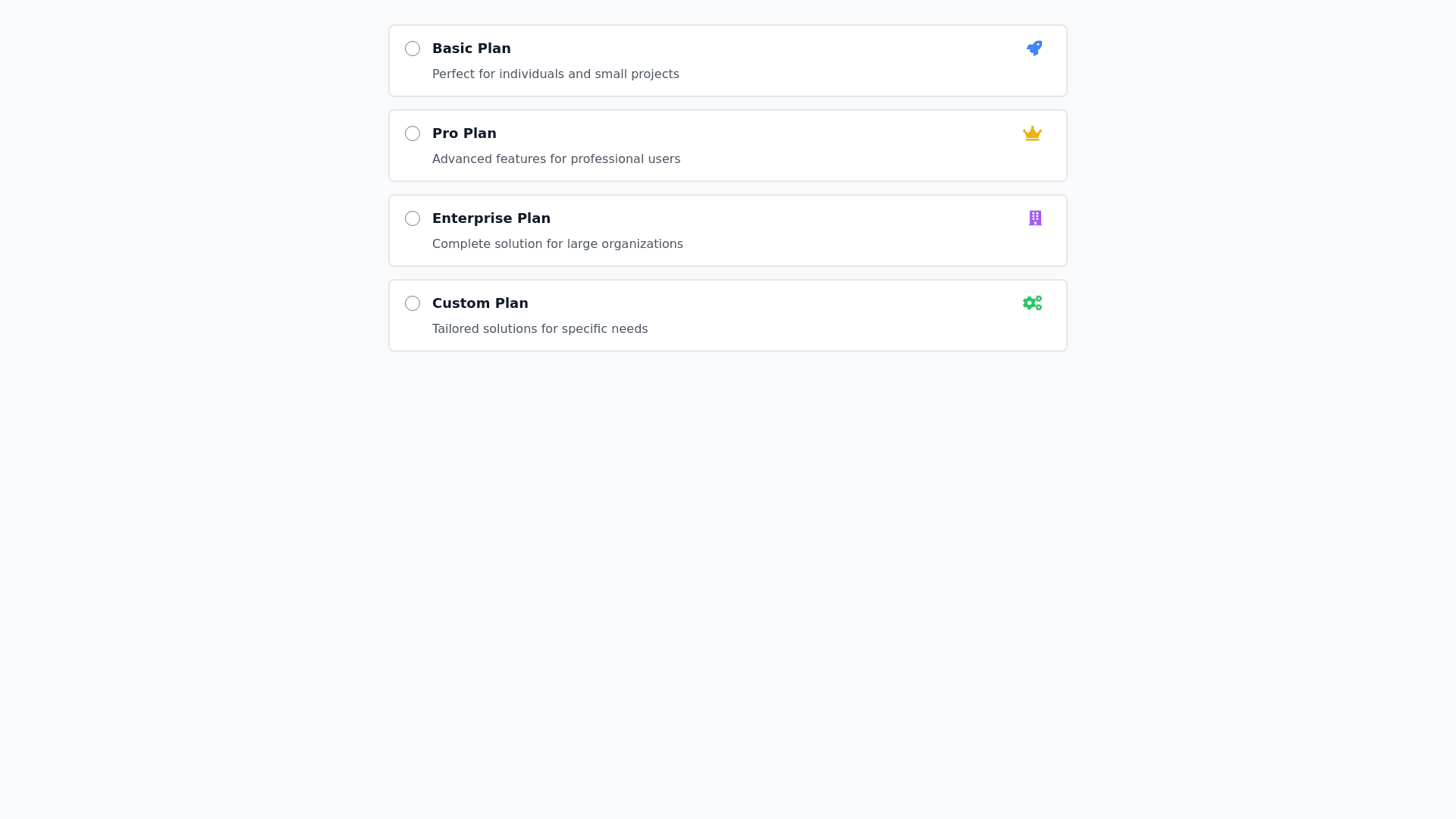Pick the Custom Plan radio button
The image size is (1456, 819).
(413, 303)
